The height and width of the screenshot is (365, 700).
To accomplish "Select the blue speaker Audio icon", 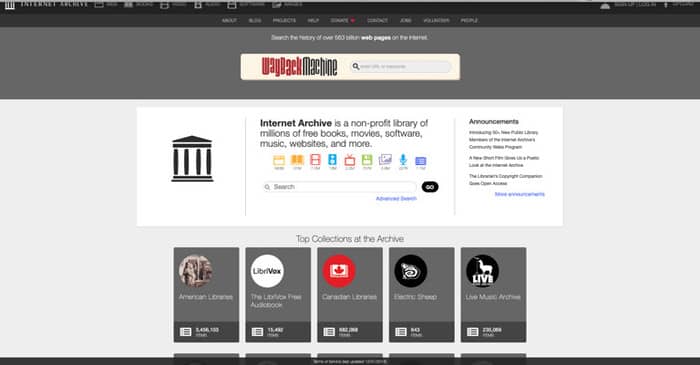I will 333,160.
